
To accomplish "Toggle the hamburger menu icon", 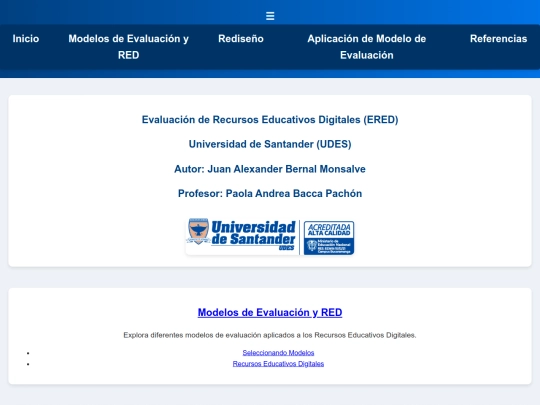I will [x=270, y=16].
